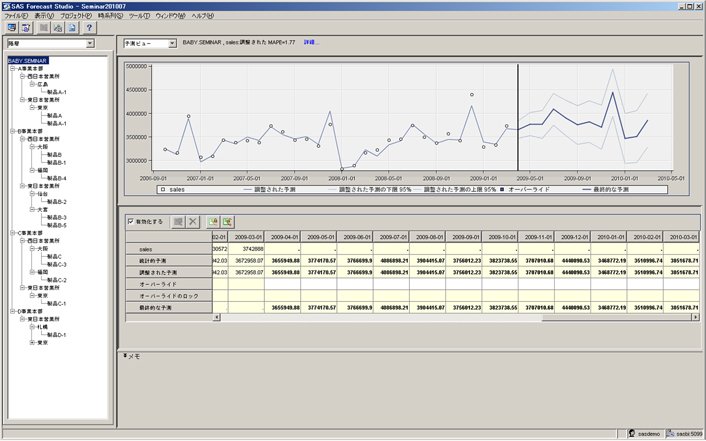Screen dimensions: 706x441
Task: Open the 詳細... link next to MAPE
Action: point(312,42)
